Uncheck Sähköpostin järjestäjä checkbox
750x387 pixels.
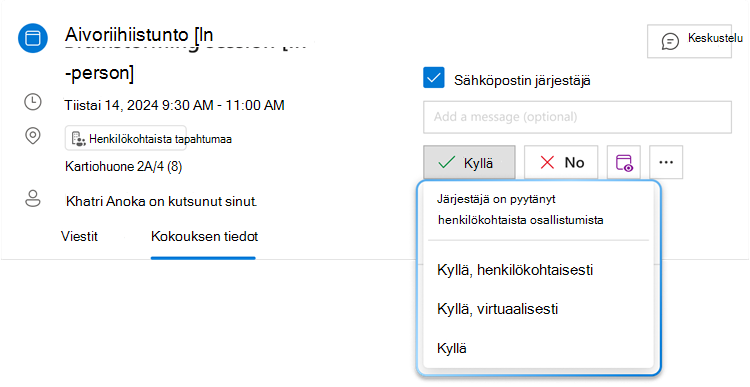click(434, 78)
